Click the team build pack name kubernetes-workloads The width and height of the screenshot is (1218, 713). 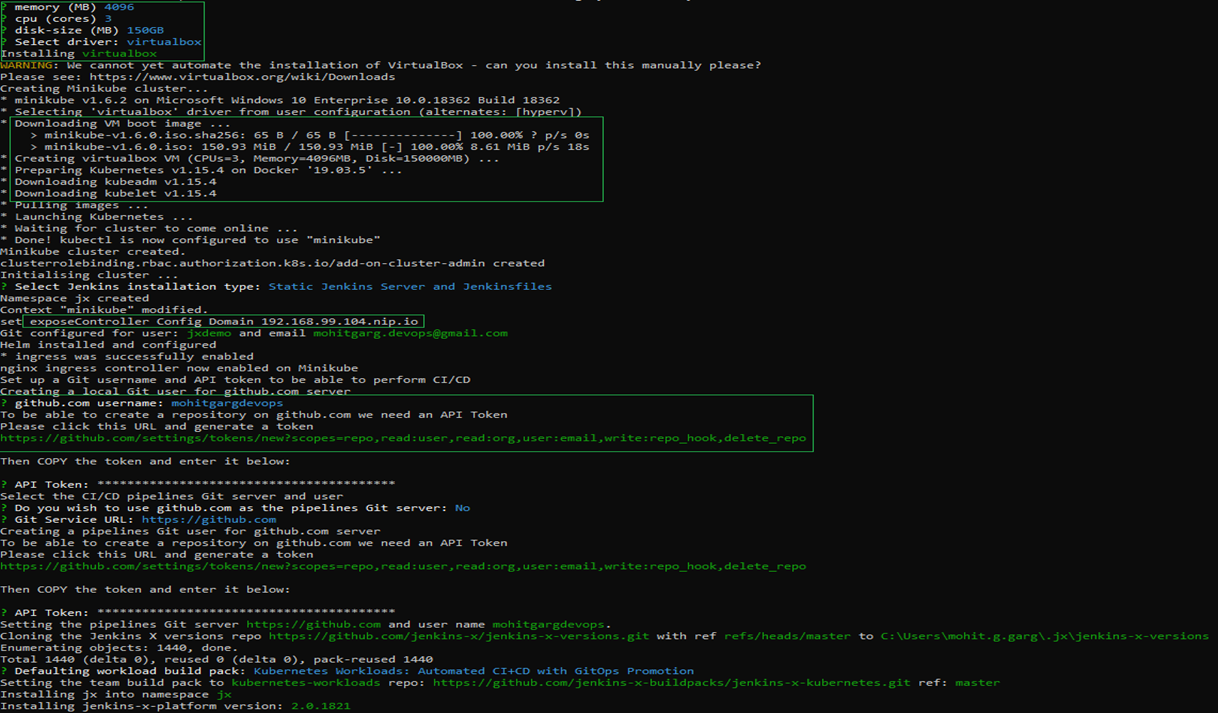click(305, 683)
